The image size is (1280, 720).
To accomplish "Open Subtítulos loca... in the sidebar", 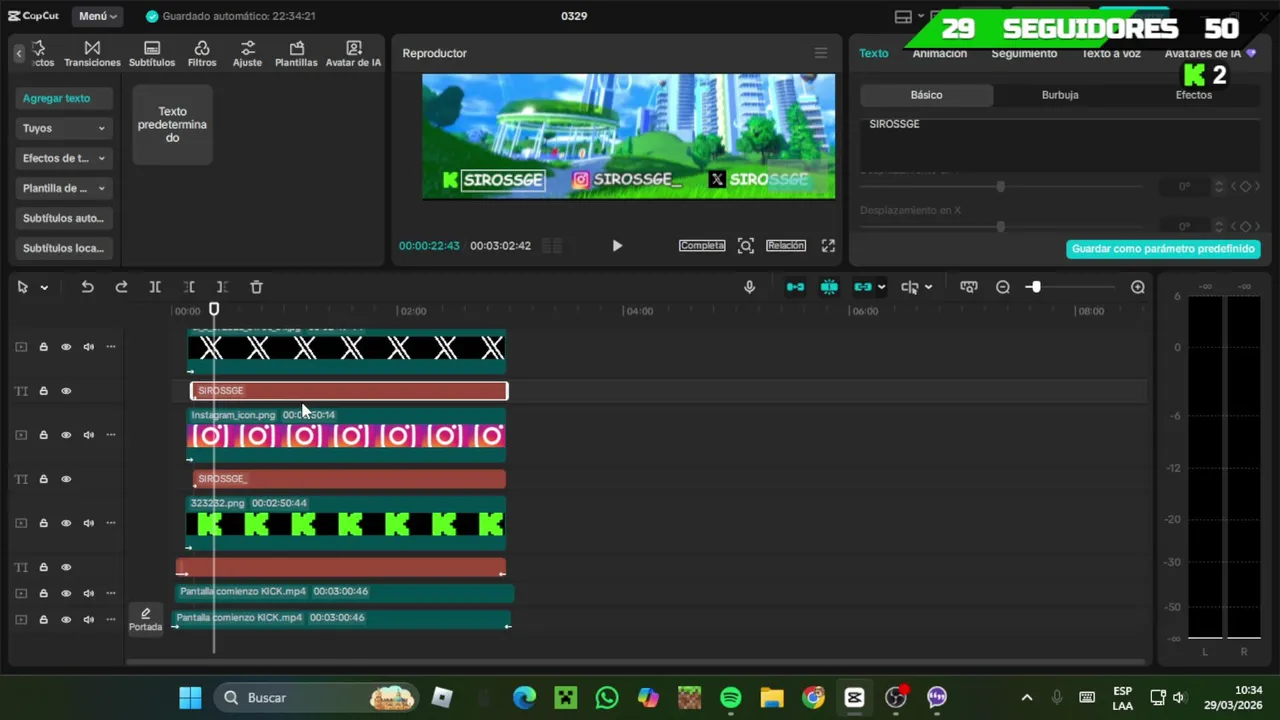I will tap(64, 248).
